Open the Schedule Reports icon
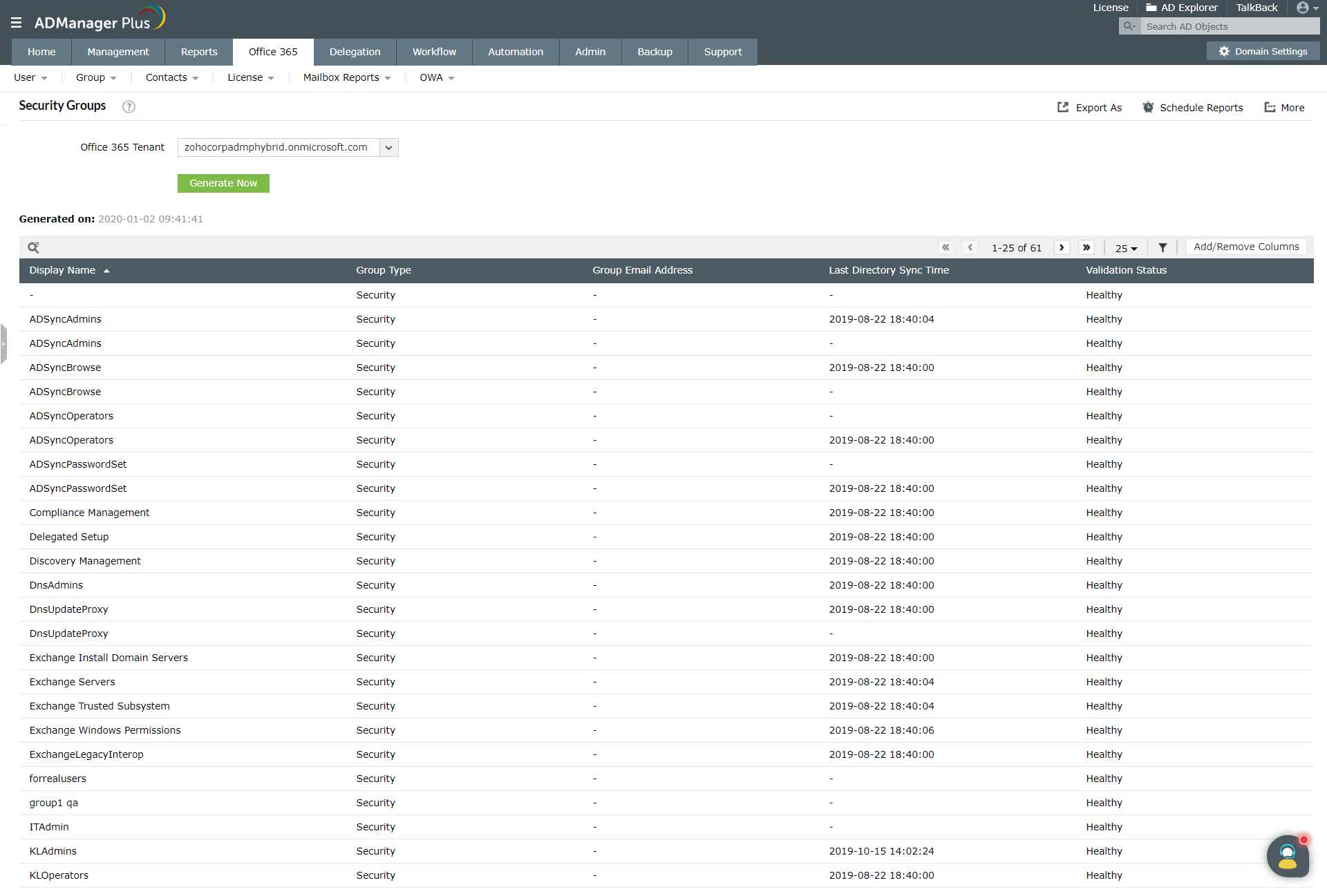Viewport: 1327px width, 896px height. click(x=1147, y=107)
